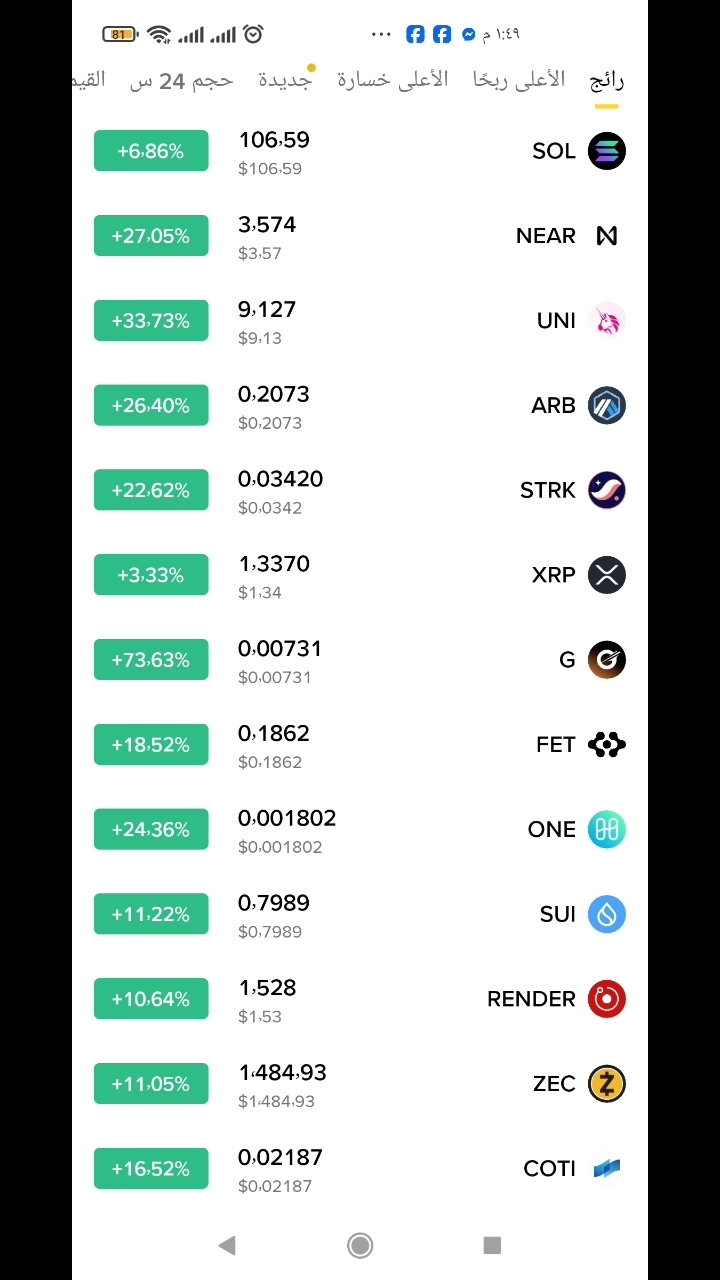
Task: Tap the XRP coin icon
Action: pyautogui.click(x=606, y=575)
